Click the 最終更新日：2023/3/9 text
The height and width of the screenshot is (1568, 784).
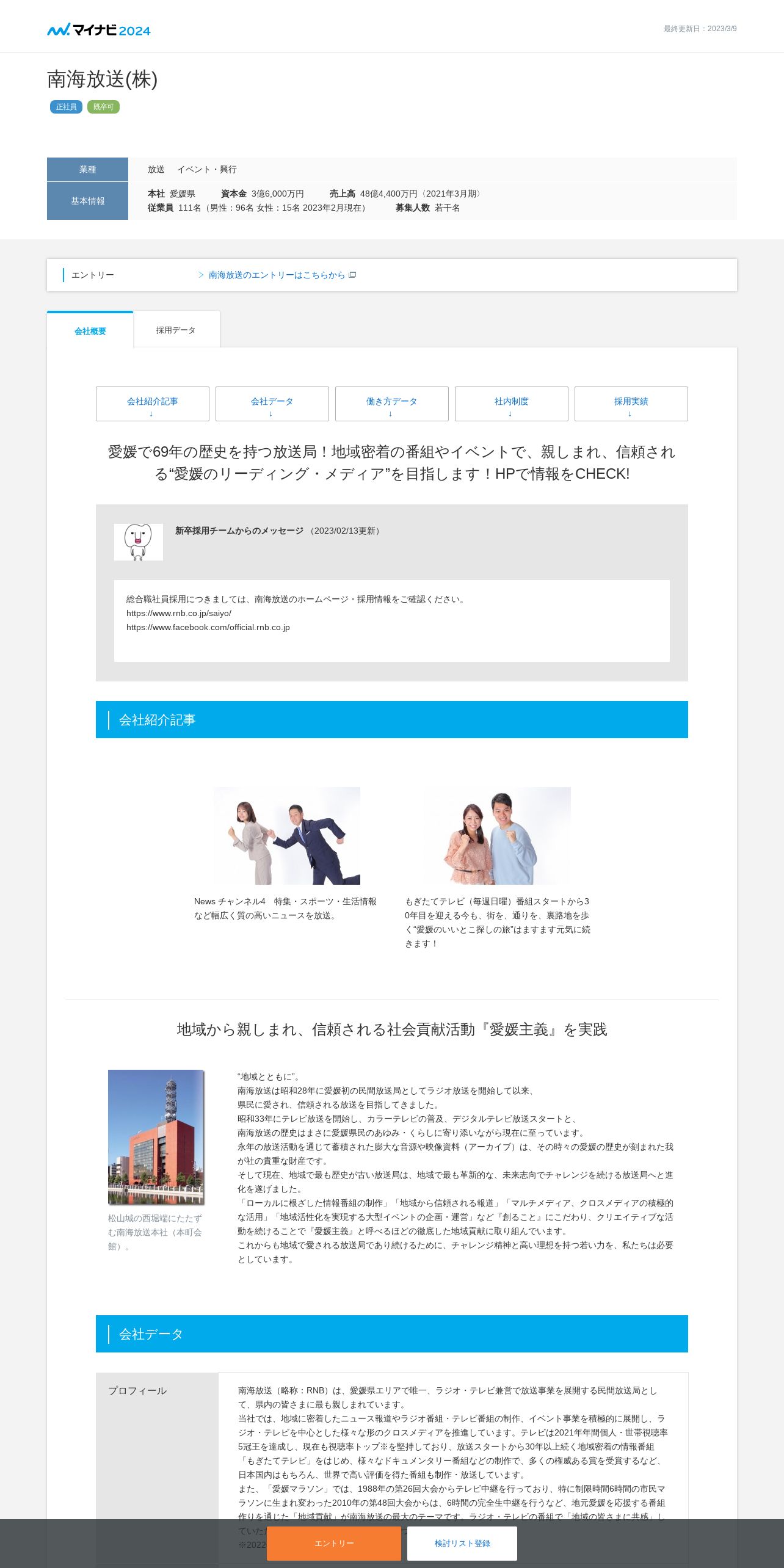click(700, 29)
